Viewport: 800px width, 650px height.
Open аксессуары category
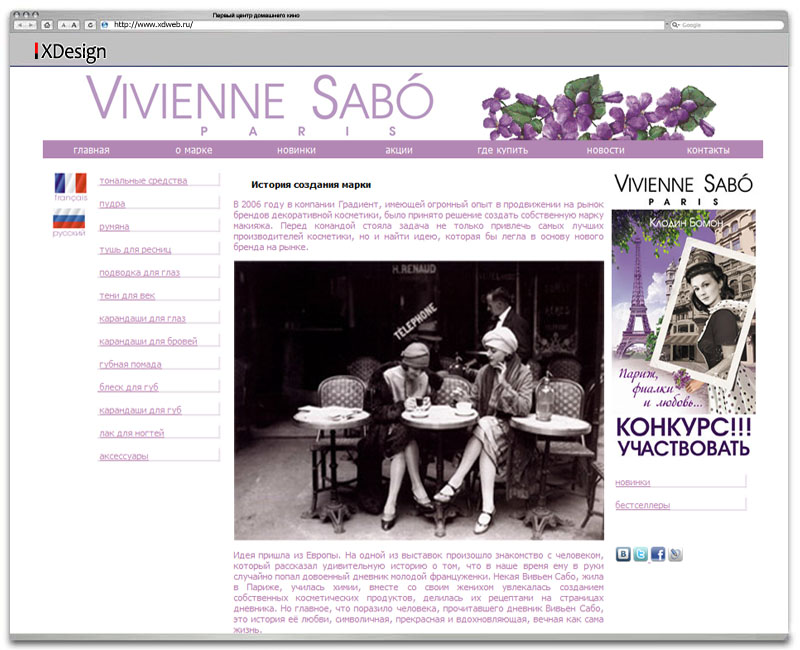[x=124, y=456]
